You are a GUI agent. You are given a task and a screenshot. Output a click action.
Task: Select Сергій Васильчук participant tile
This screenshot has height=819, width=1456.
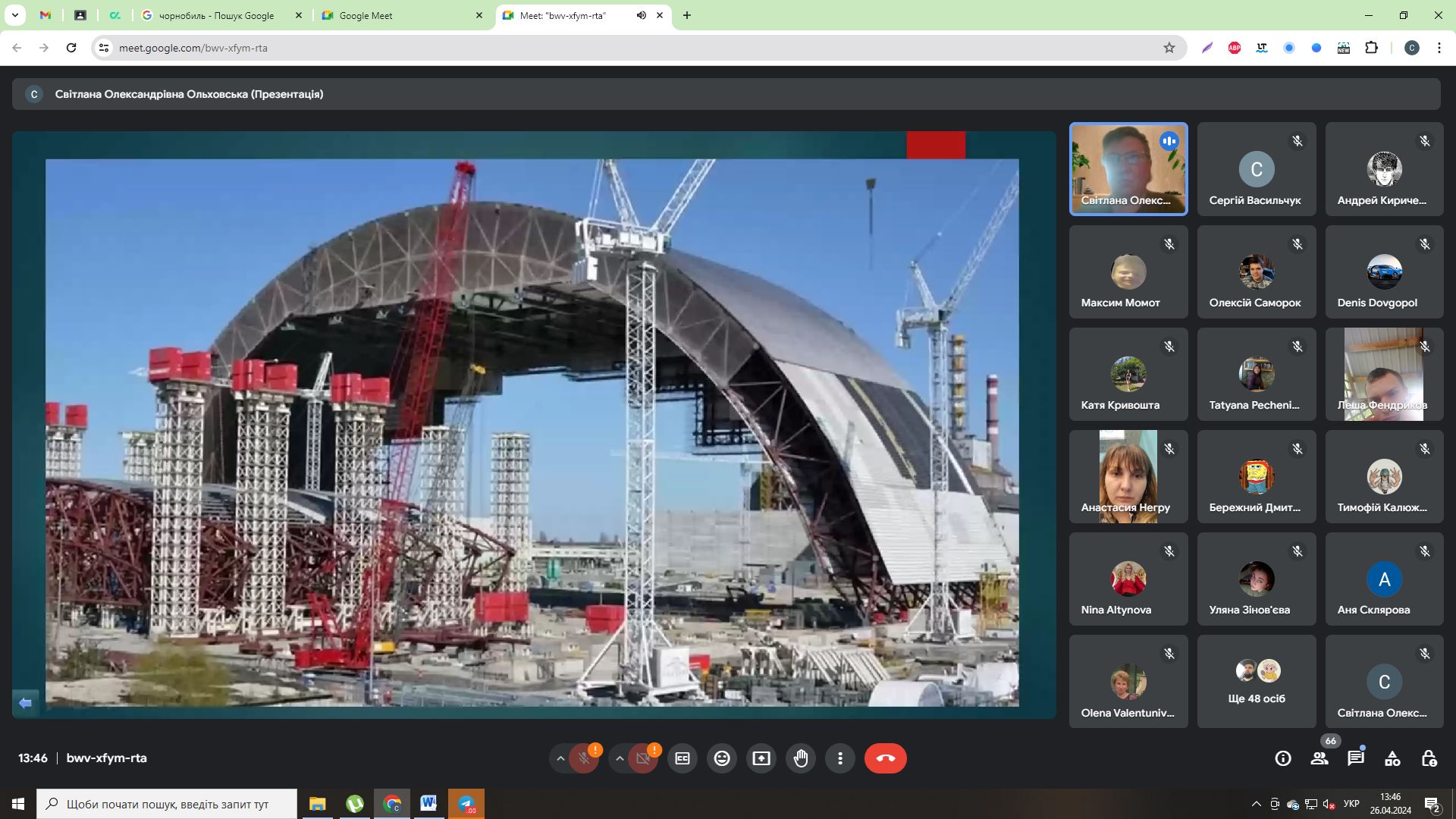pos(1257,169)
